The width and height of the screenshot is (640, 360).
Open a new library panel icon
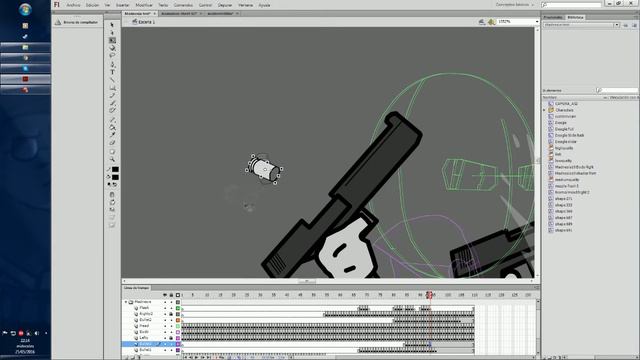(x=634, y=25)
